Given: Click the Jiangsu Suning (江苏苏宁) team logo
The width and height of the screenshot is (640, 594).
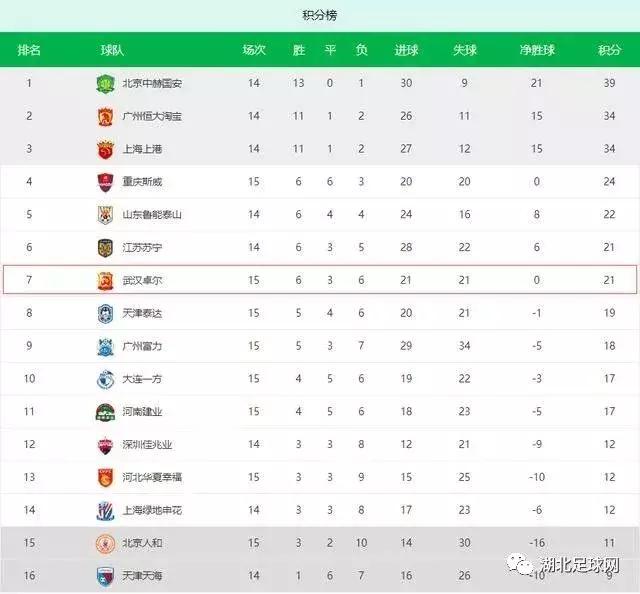Looking at the screenshot, I should click(105, 248).
